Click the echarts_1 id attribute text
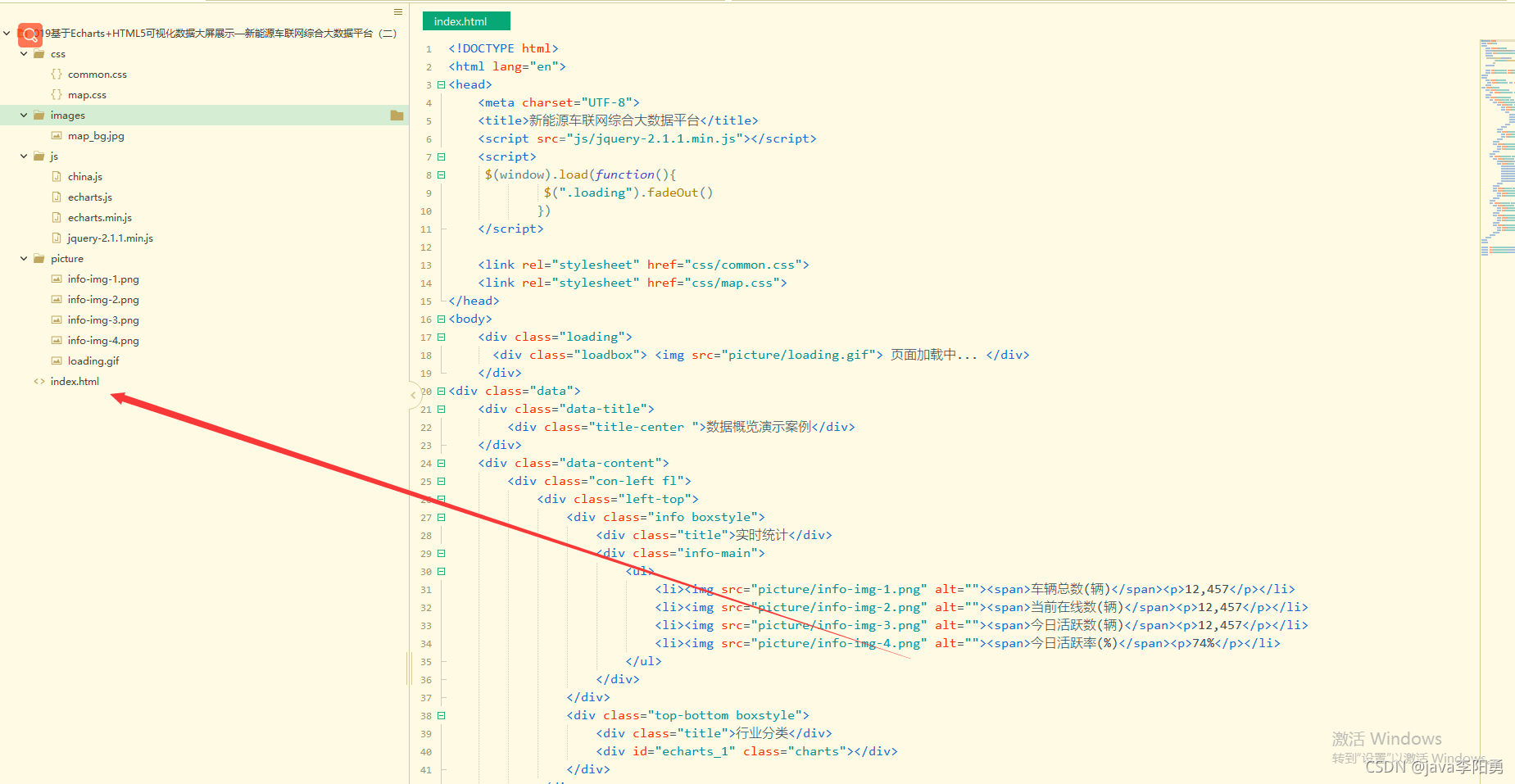Screen dimensions: 1515x784 (x=683, y=751)
